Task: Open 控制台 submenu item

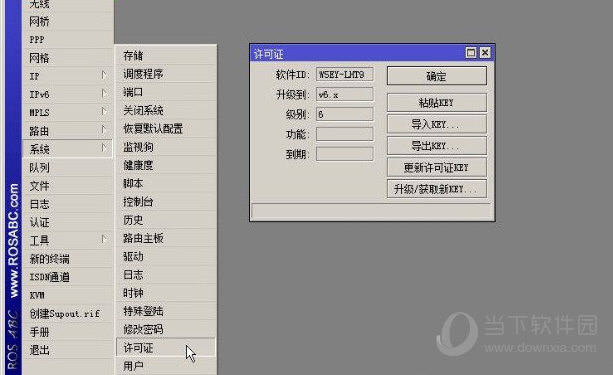Action: point(166,202)
